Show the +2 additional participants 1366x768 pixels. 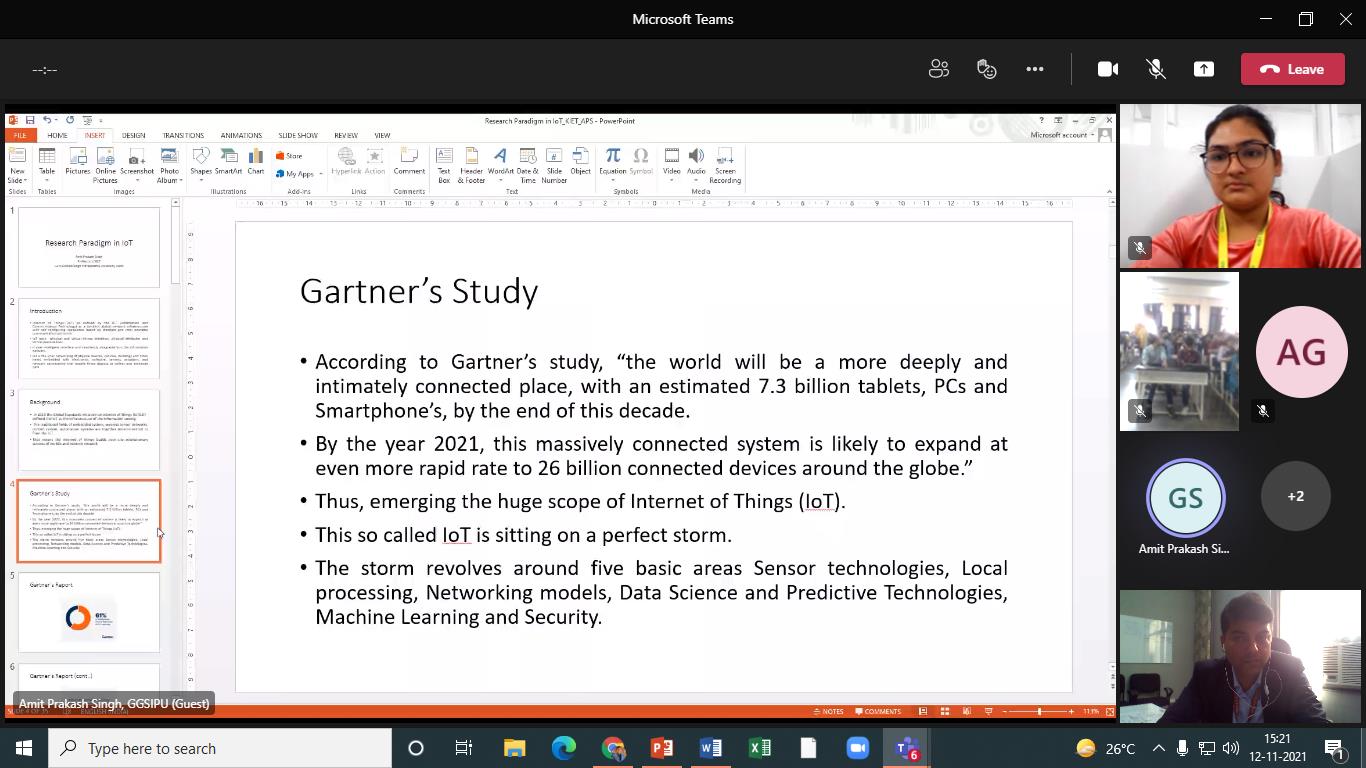pyautogui.click(x=1295, y=496)
